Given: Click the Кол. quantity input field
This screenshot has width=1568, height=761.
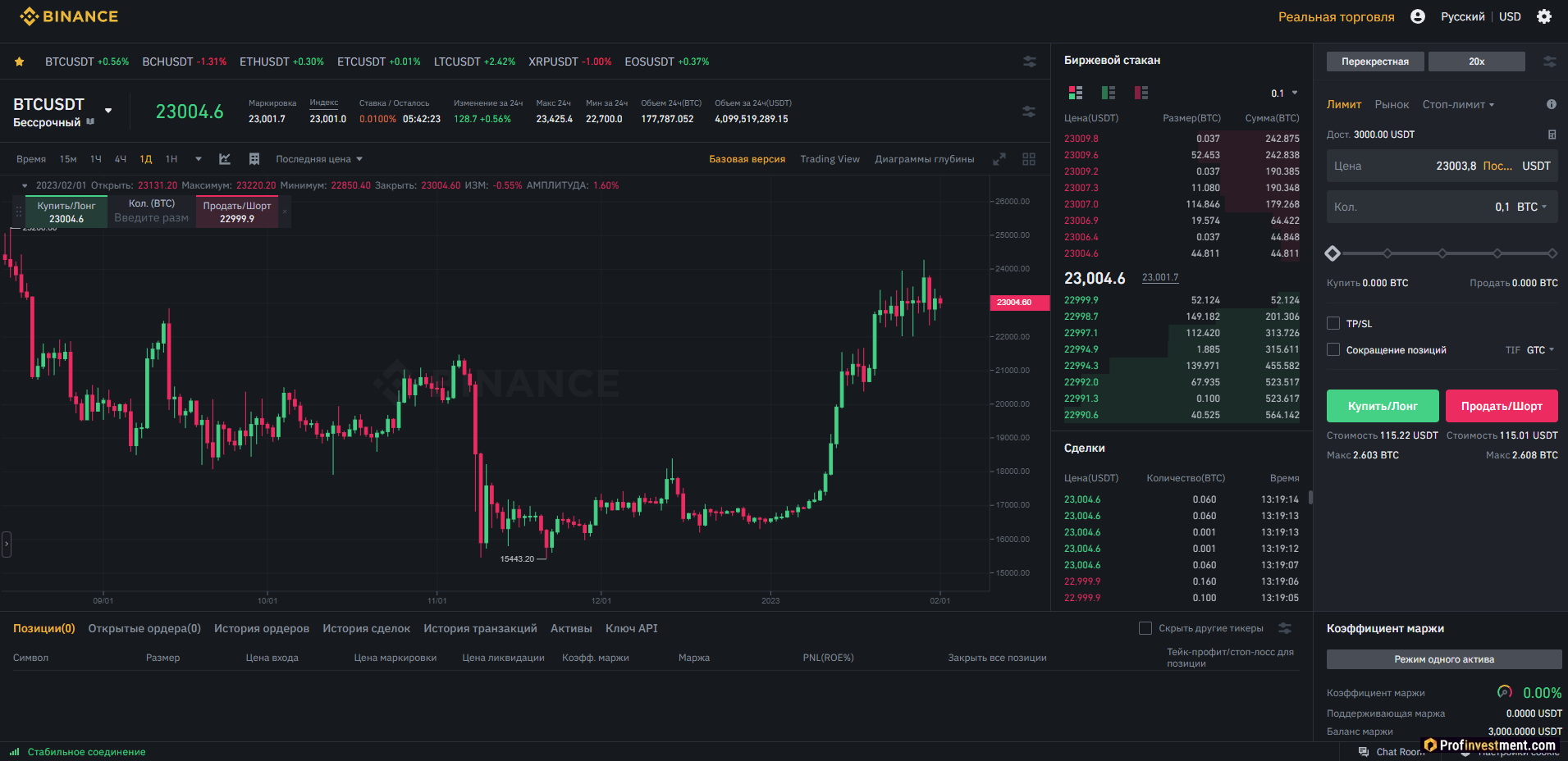Looking at the screenshot, I should point(1442,207).
